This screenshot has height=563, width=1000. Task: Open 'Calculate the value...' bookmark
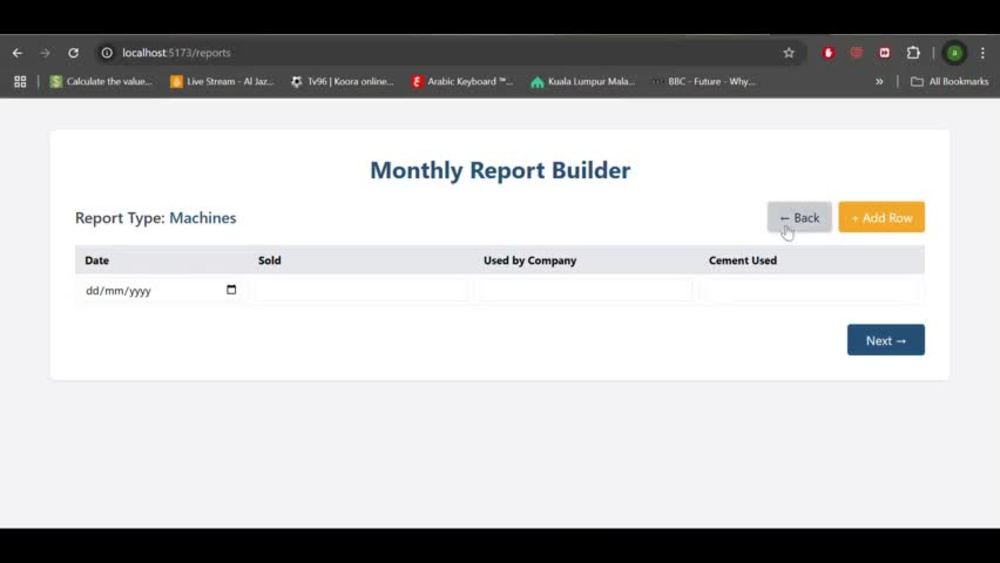101,82
